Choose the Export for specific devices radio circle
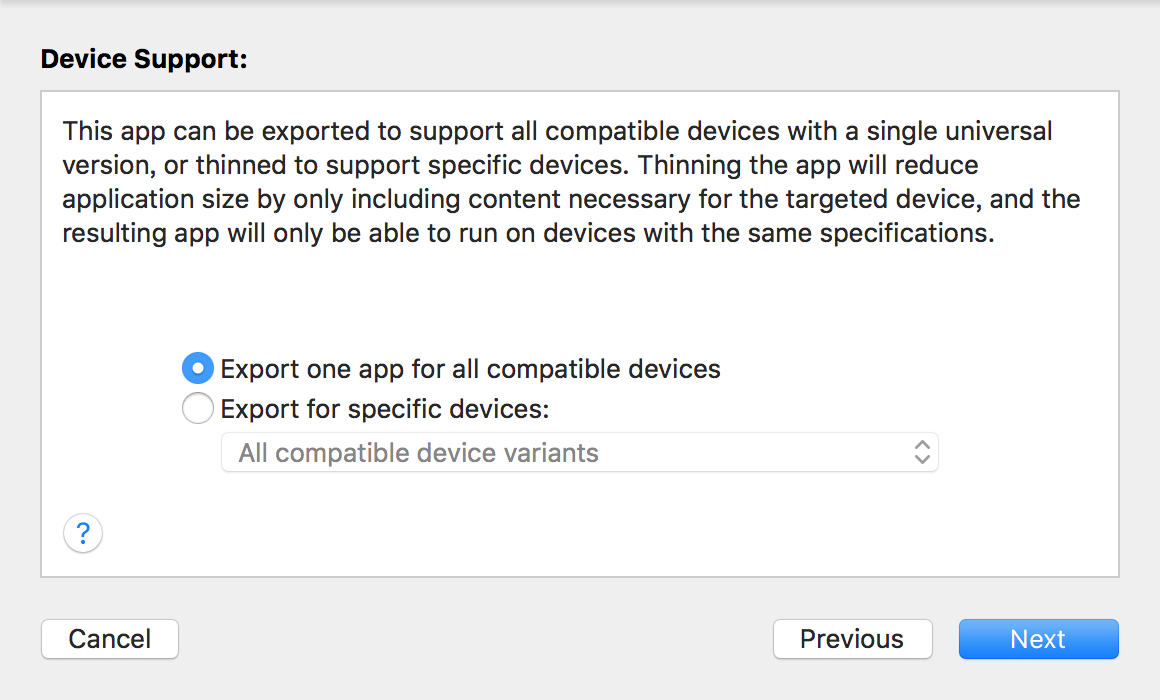The image size is (1160, 700). [198, 409]
